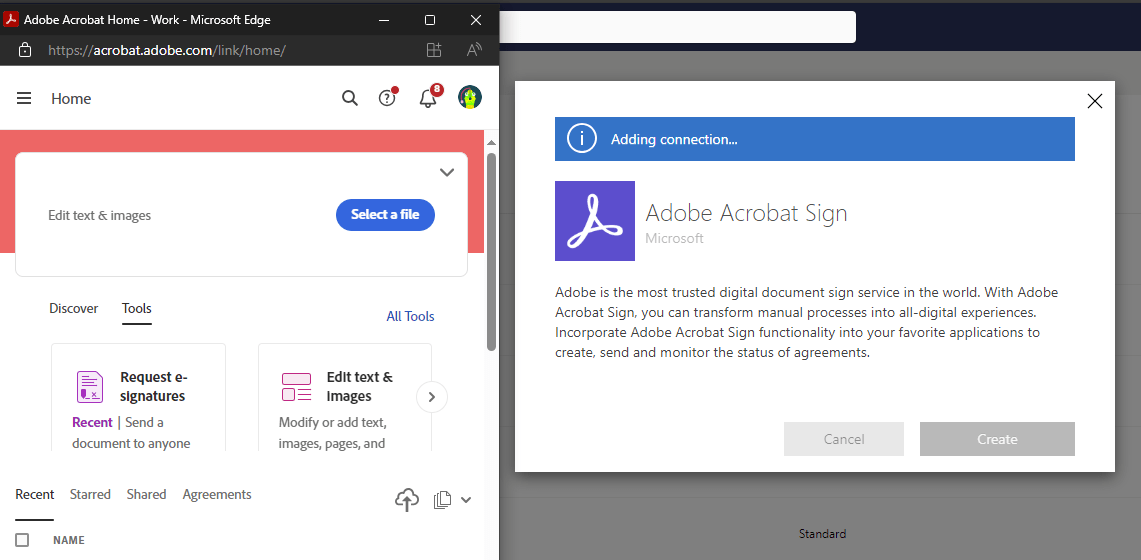This screenshot has width=1141, height=560.
Task: Click the address bar URL acrobat.adobe.com
Action: [x=167, y=50]
